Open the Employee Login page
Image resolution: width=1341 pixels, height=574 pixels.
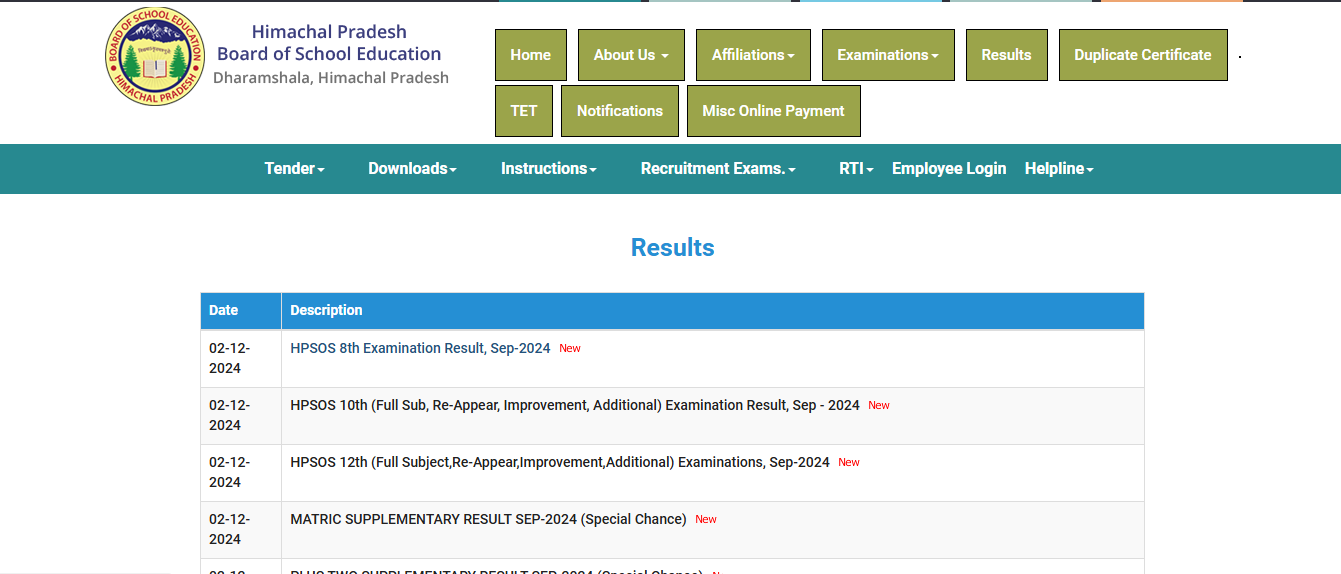(x=949, y=169)
